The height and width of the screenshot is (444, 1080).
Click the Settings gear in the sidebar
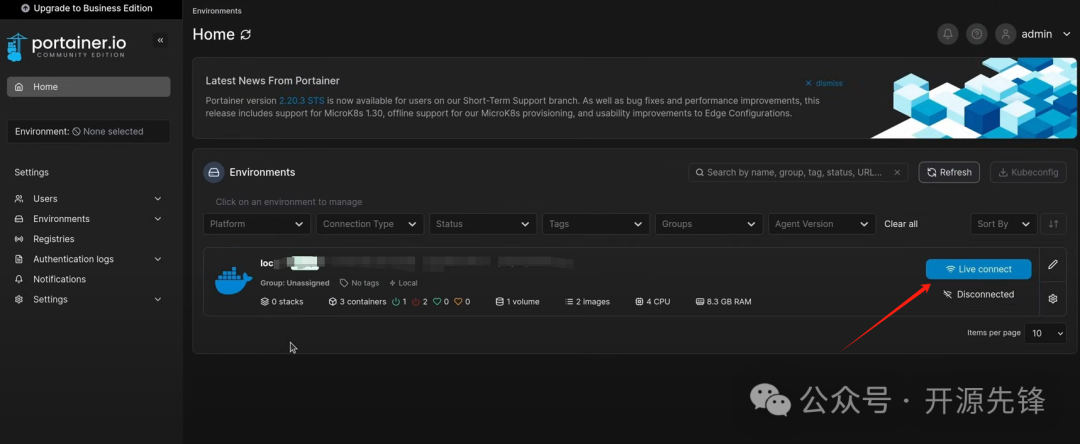click(x=19, y=299)
